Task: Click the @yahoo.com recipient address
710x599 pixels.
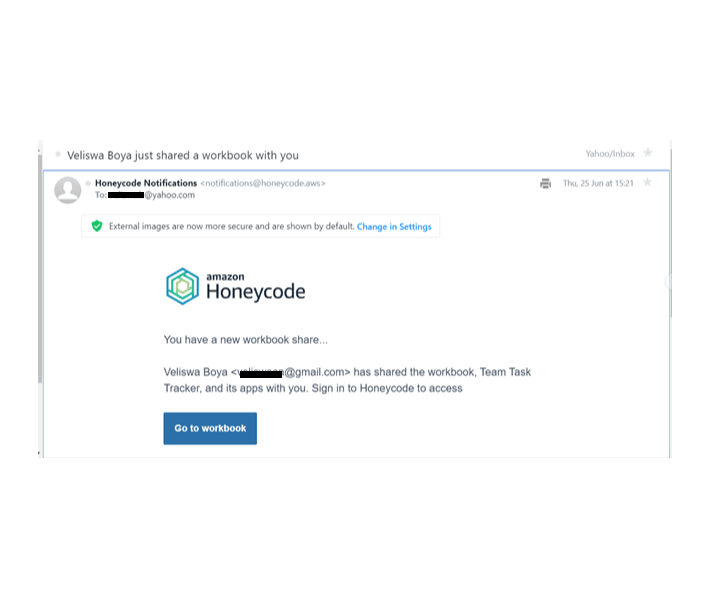Action: pyautogui.click(x=151, y=195)
